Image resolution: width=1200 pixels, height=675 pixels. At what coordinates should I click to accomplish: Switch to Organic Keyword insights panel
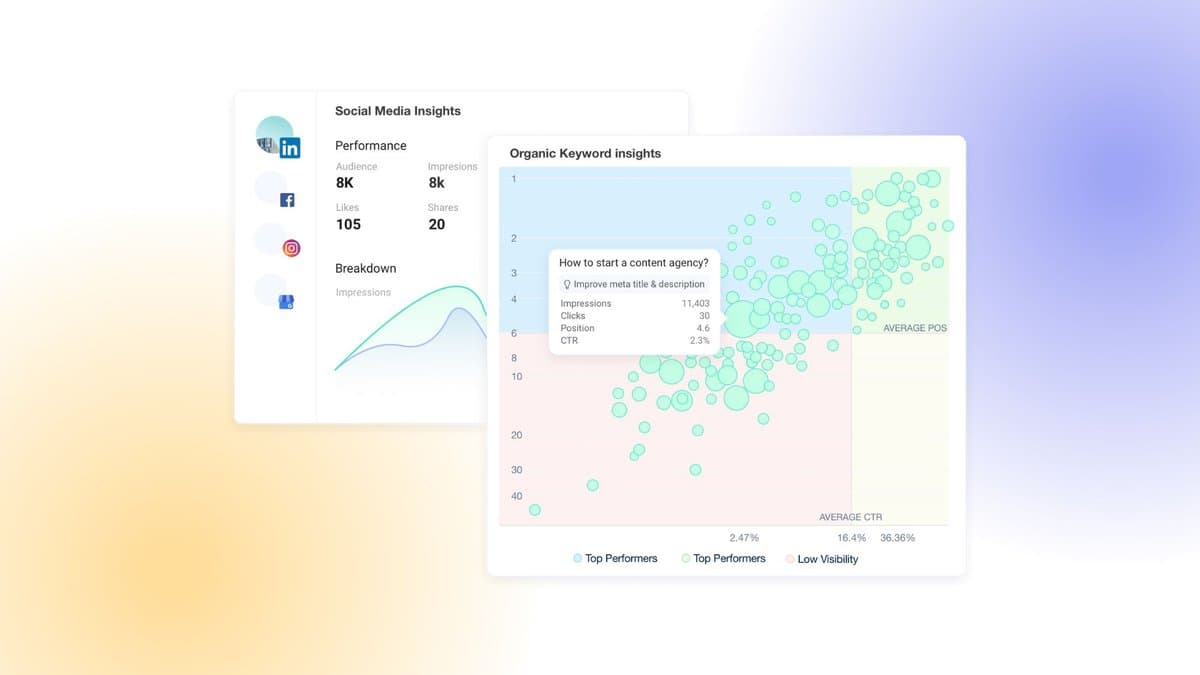[585, 153]
